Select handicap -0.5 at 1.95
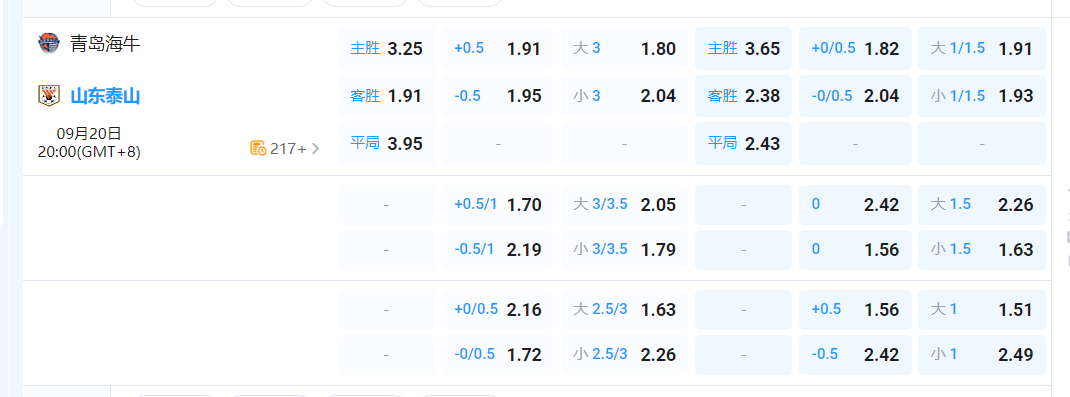 (497, 96)
